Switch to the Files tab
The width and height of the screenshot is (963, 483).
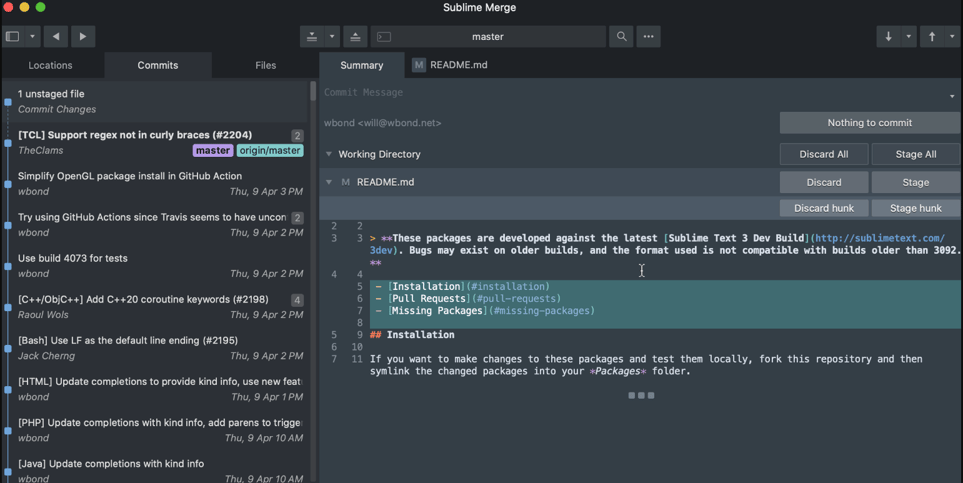point(265,65)
